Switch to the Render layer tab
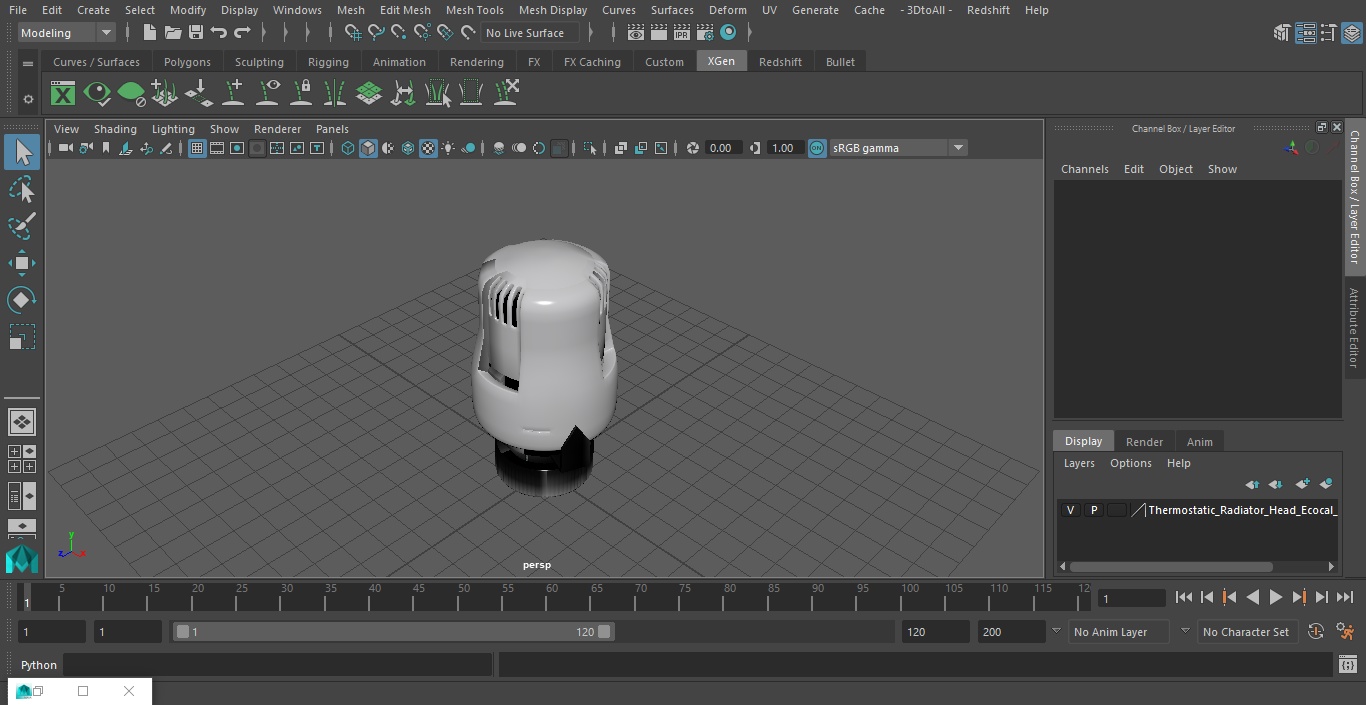This screenshot has width=1366, height=705. tap(1144, 442)
